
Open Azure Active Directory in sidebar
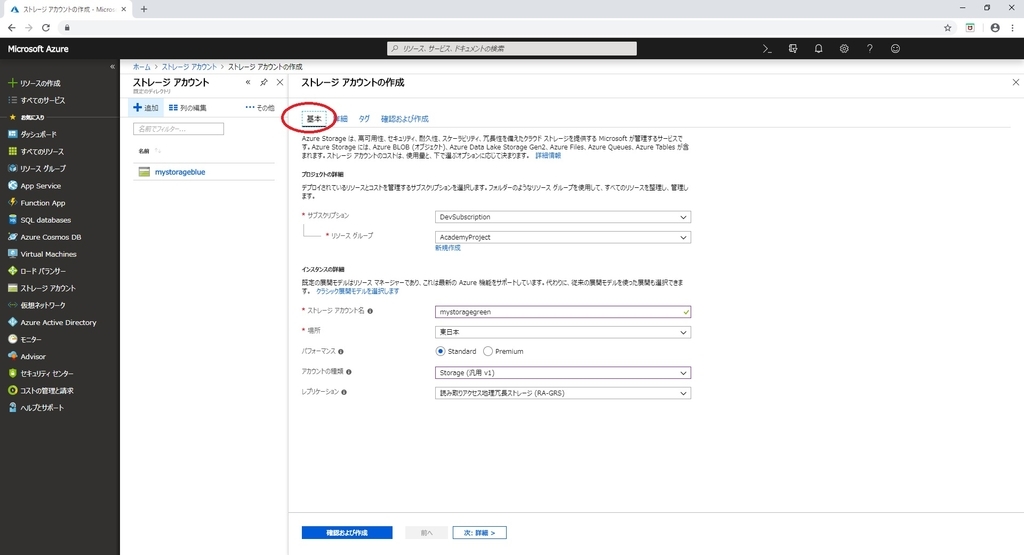coord(59,323)
